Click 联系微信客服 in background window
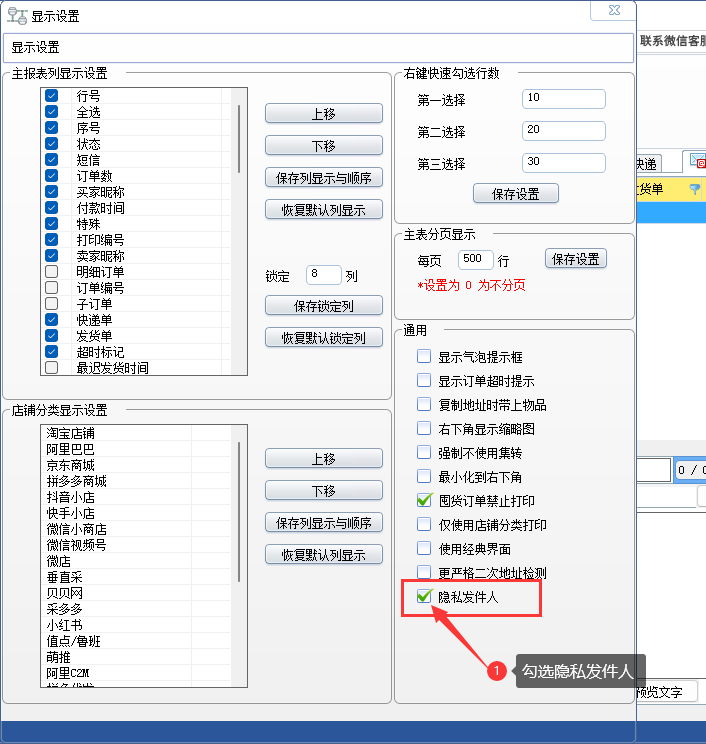 click(x=673, y=41)
